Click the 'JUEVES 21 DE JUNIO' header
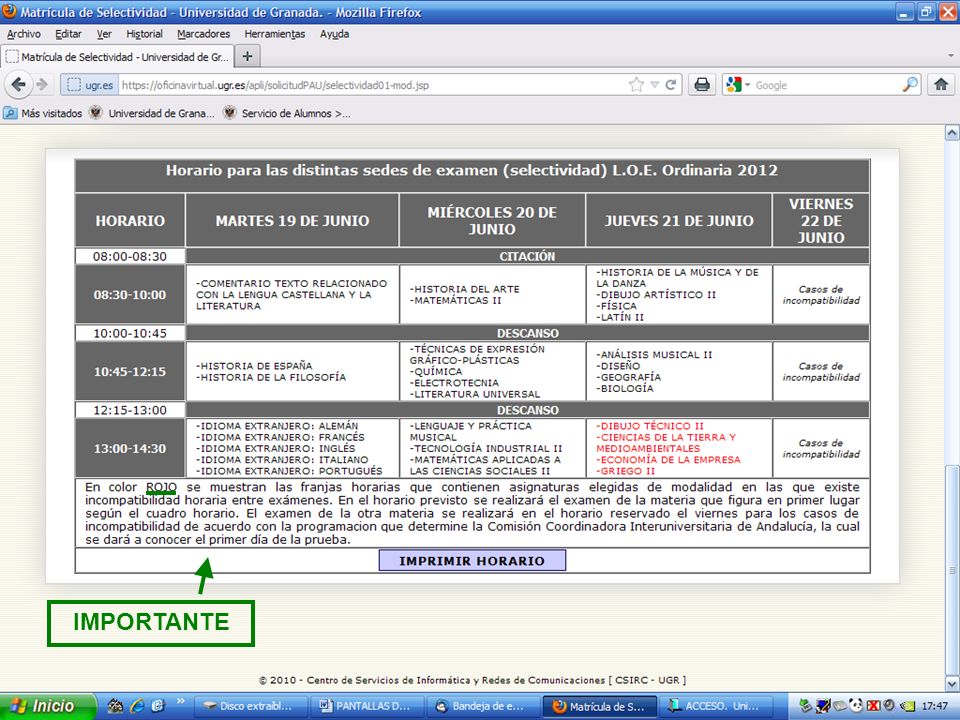Viewport: 960px width, 720px height. coord(679,220)
